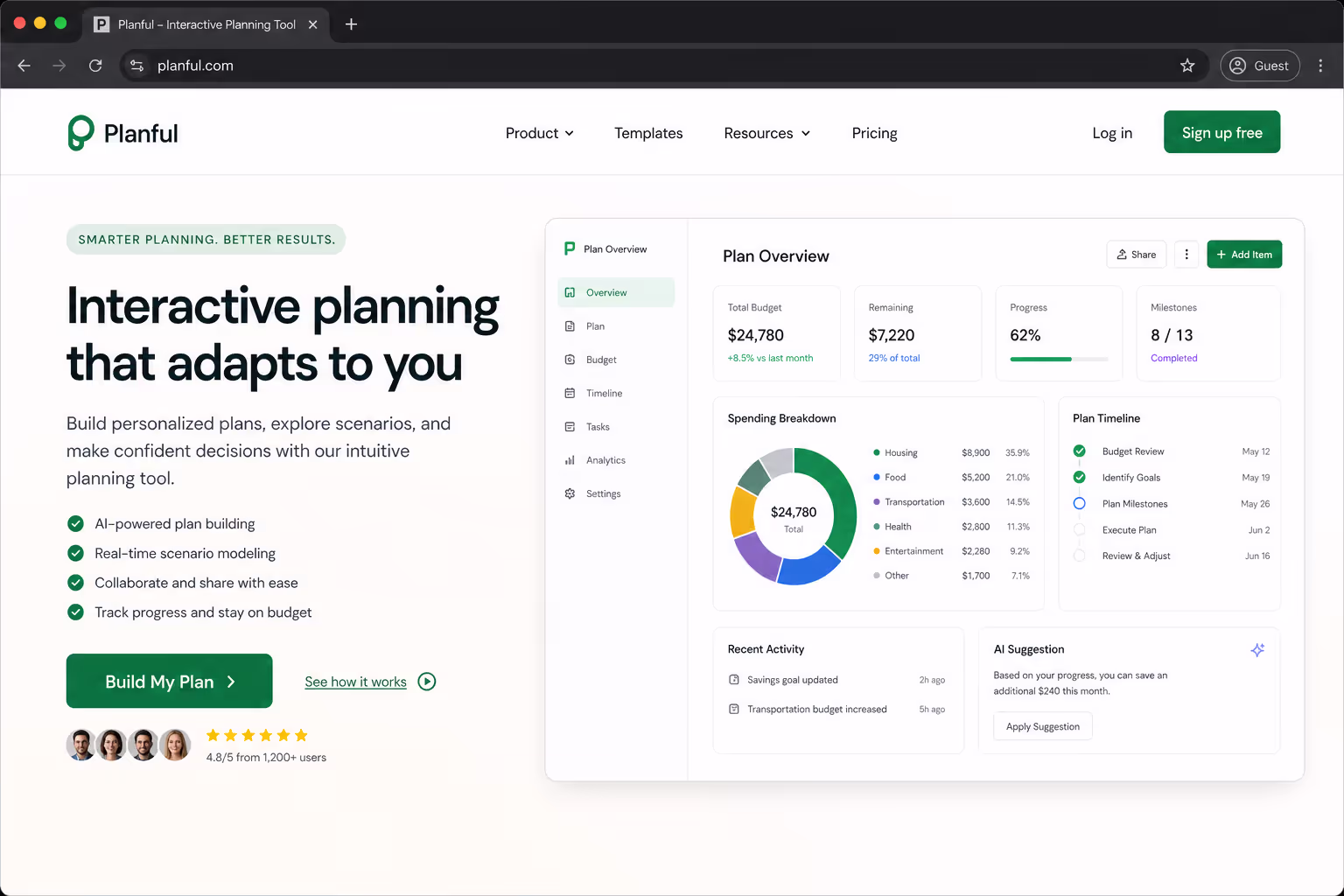1344x896 pixels.
Task: Click the forward navigation arrow
Action: pyautogui.click(x=59, y=66)
